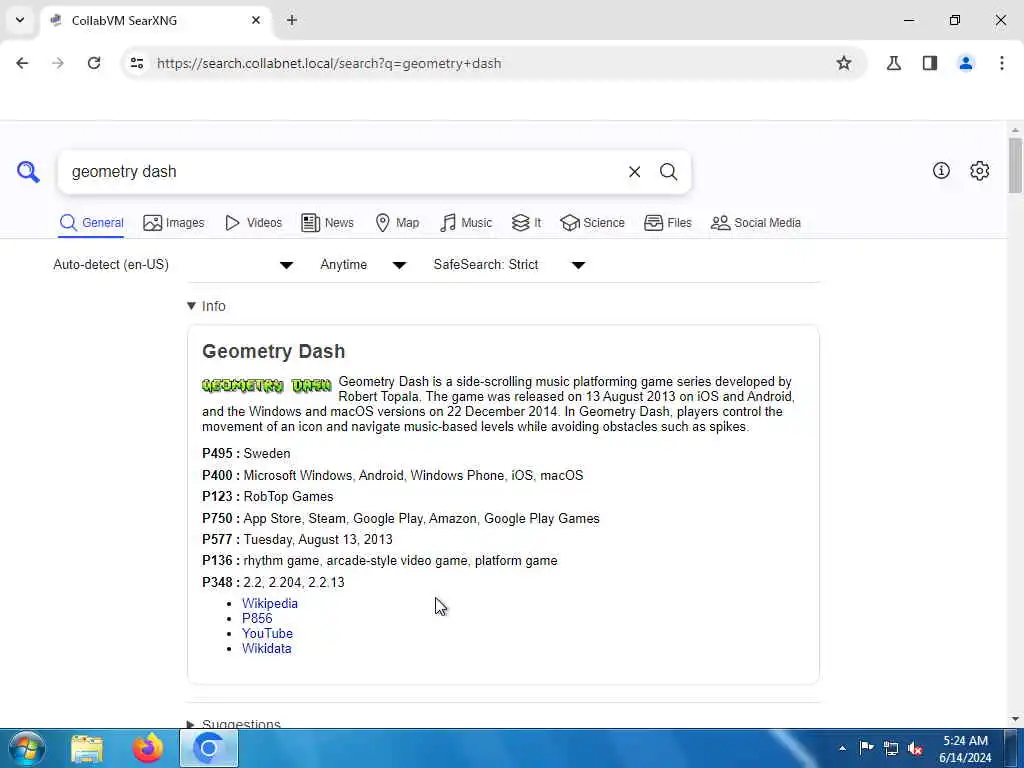Click the P400 platforms row
The height and width of the screenshot is (768, 1024).
coord(392,475)
